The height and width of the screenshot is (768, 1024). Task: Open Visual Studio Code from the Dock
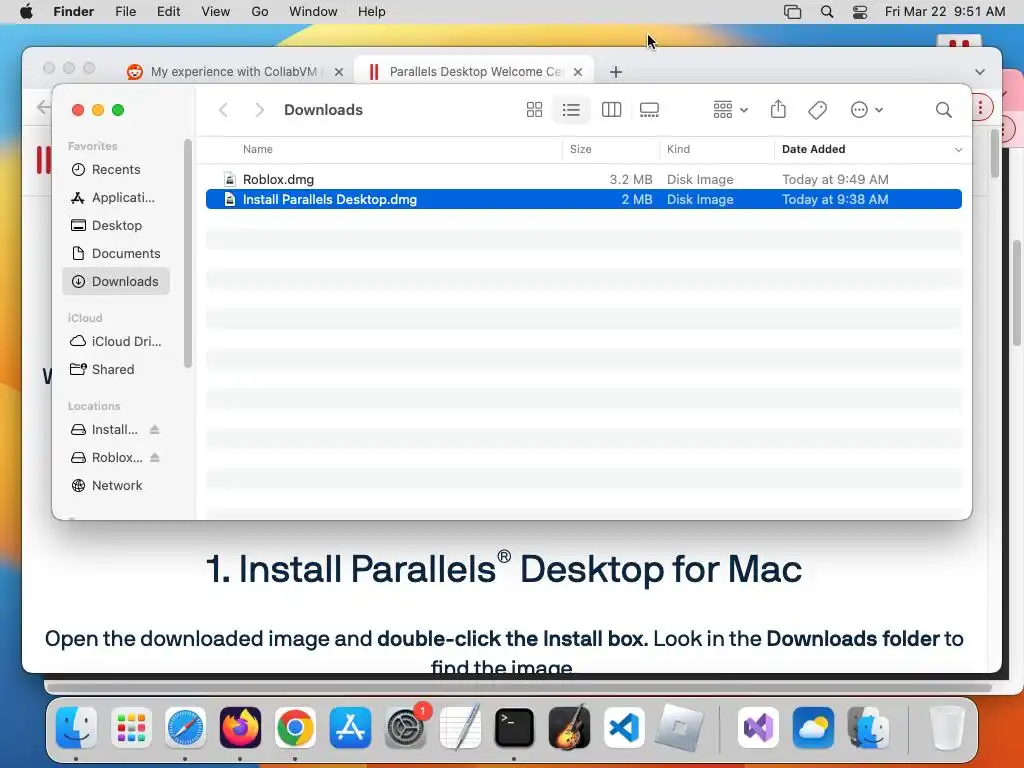(x=624, y=728)
